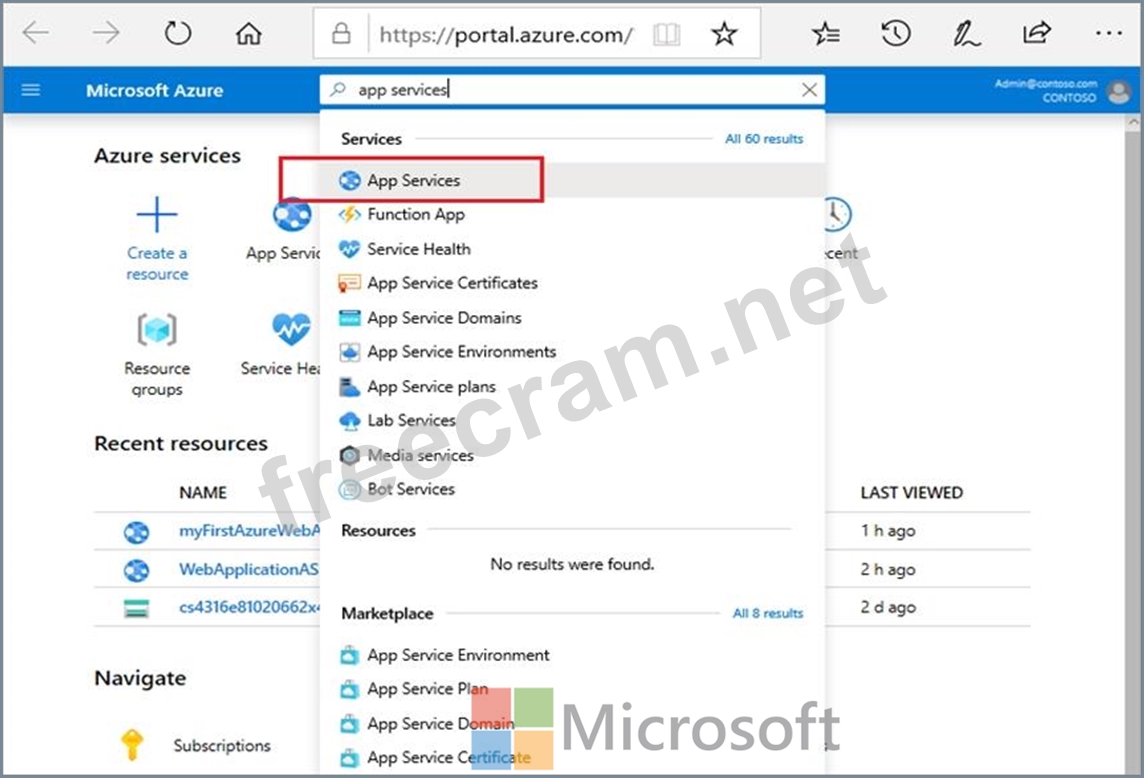Open the hamburger portal menu
This screenshot has width=1144, height=778.
[31, 90]
